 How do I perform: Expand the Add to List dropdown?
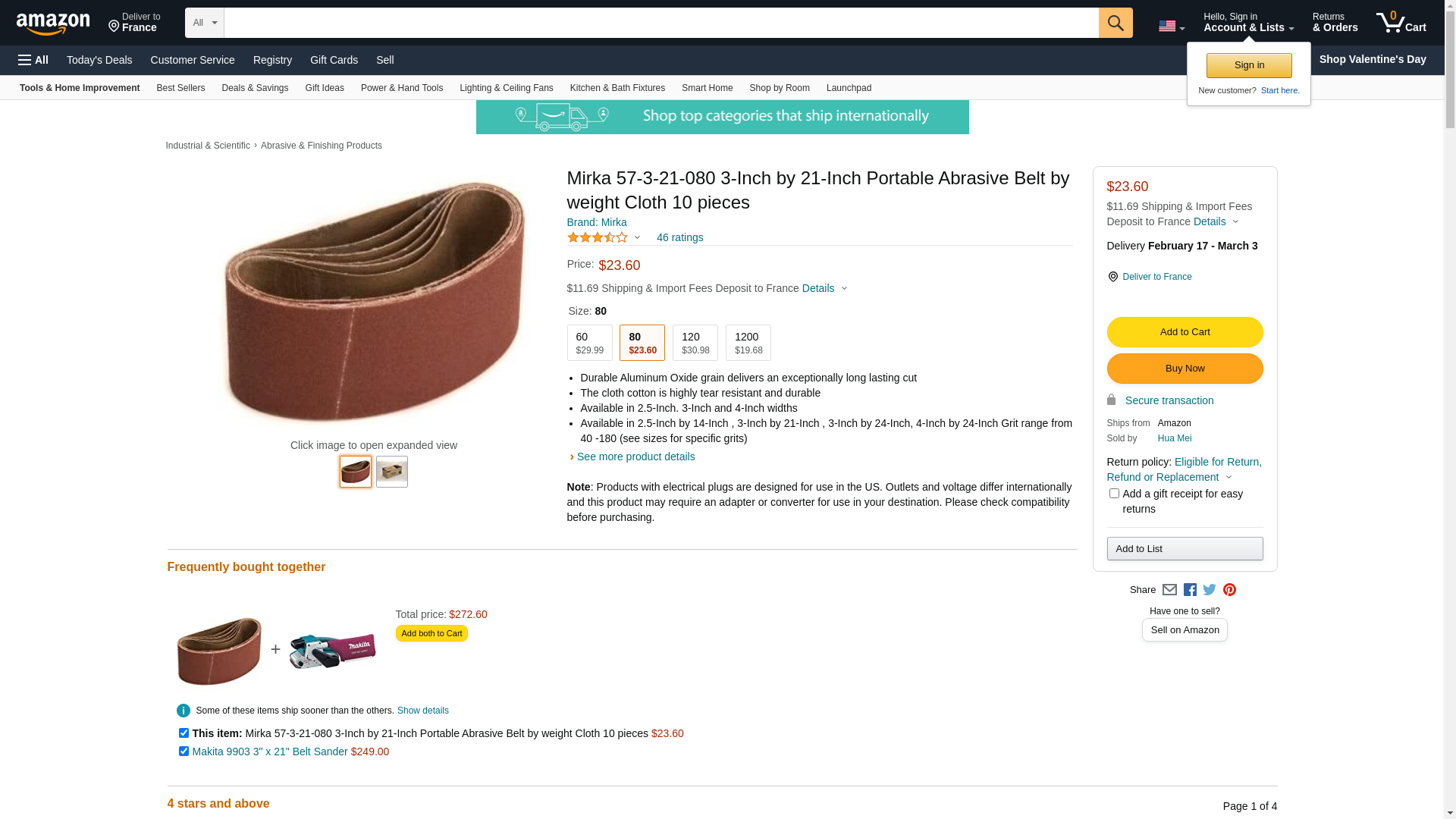pyautogui.click(x=1185, y=549)
